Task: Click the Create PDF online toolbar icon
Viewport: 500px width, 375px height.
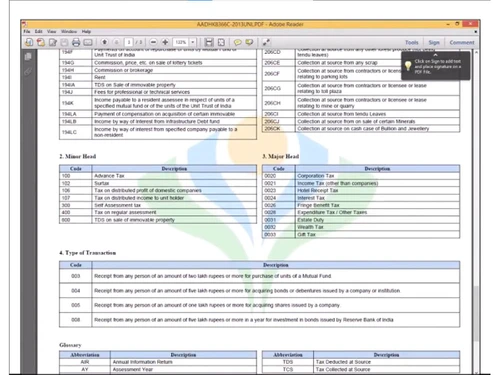Action: click(x=29, y=42)
